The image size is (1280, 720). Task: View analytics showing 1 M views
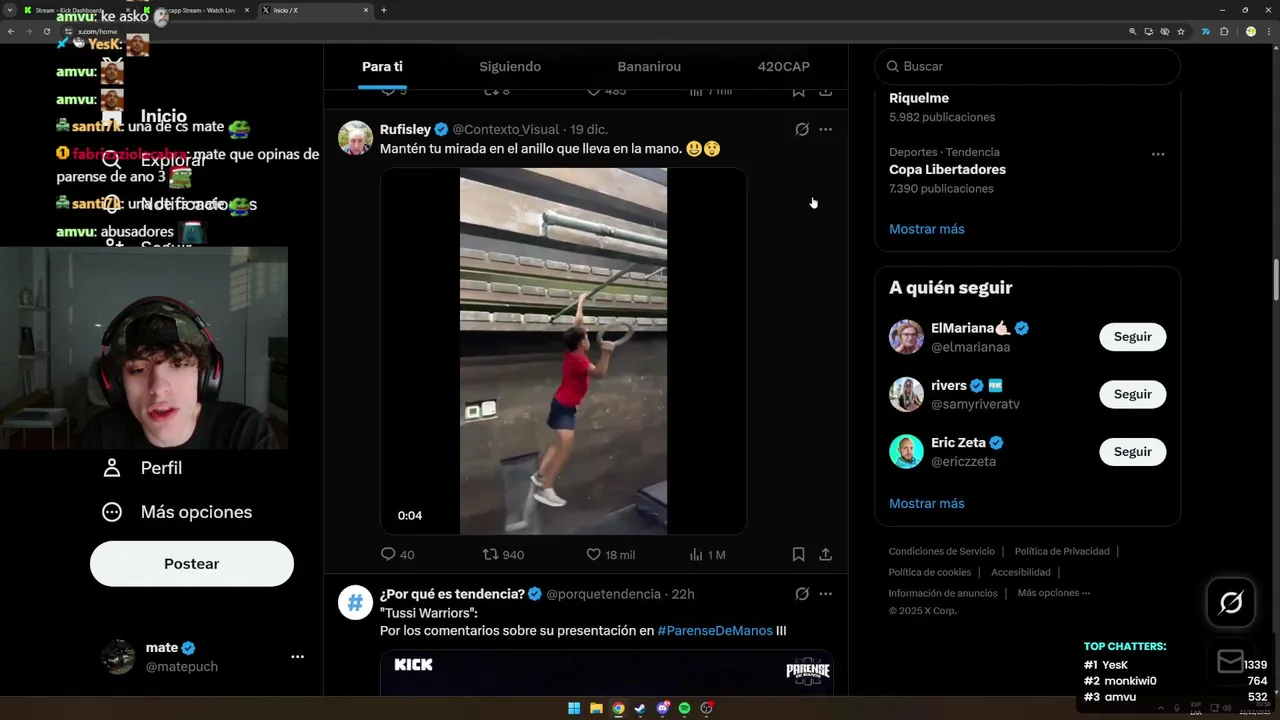pyautogui.click(x=707, y=554)
